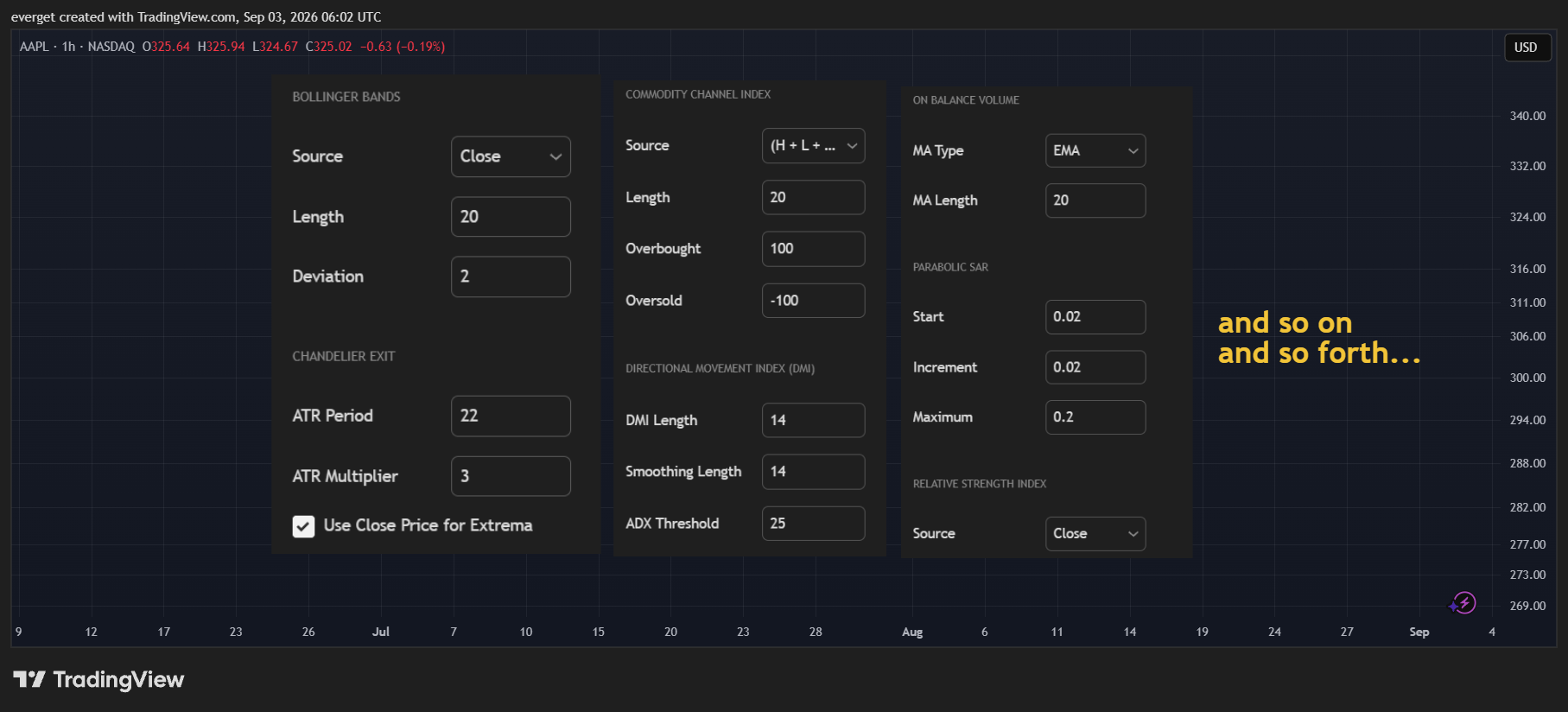
Task: Click the Aug label on the time axis
Action: (x=912, y=632)
